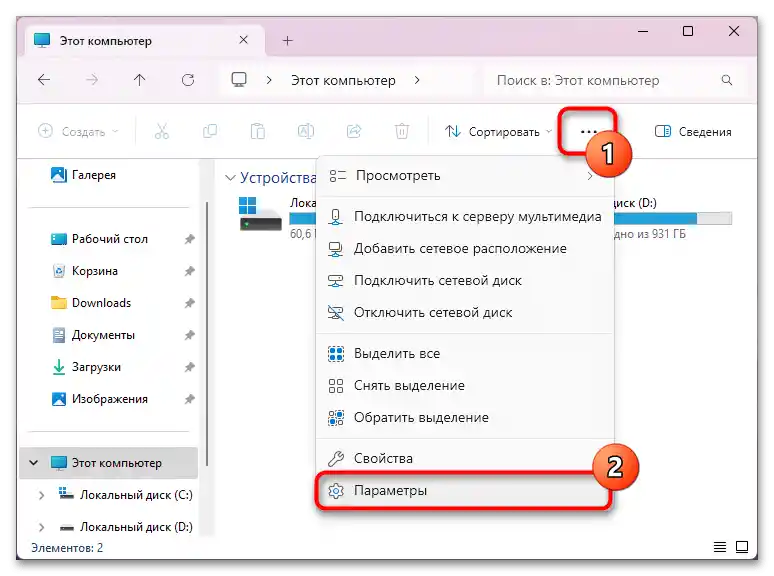The width and height of the screenshot is (774, 576).
Task: Click the Элементов: 2 status text
Action: tap(67, 548)
